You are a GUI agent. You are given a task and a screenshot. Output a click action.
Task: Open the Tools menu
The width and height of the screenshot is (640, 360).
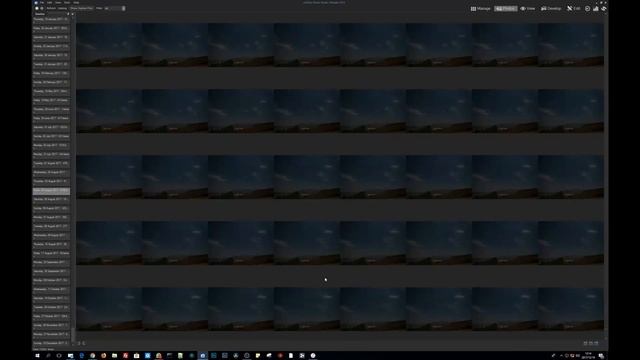click(x=67, y=2)
